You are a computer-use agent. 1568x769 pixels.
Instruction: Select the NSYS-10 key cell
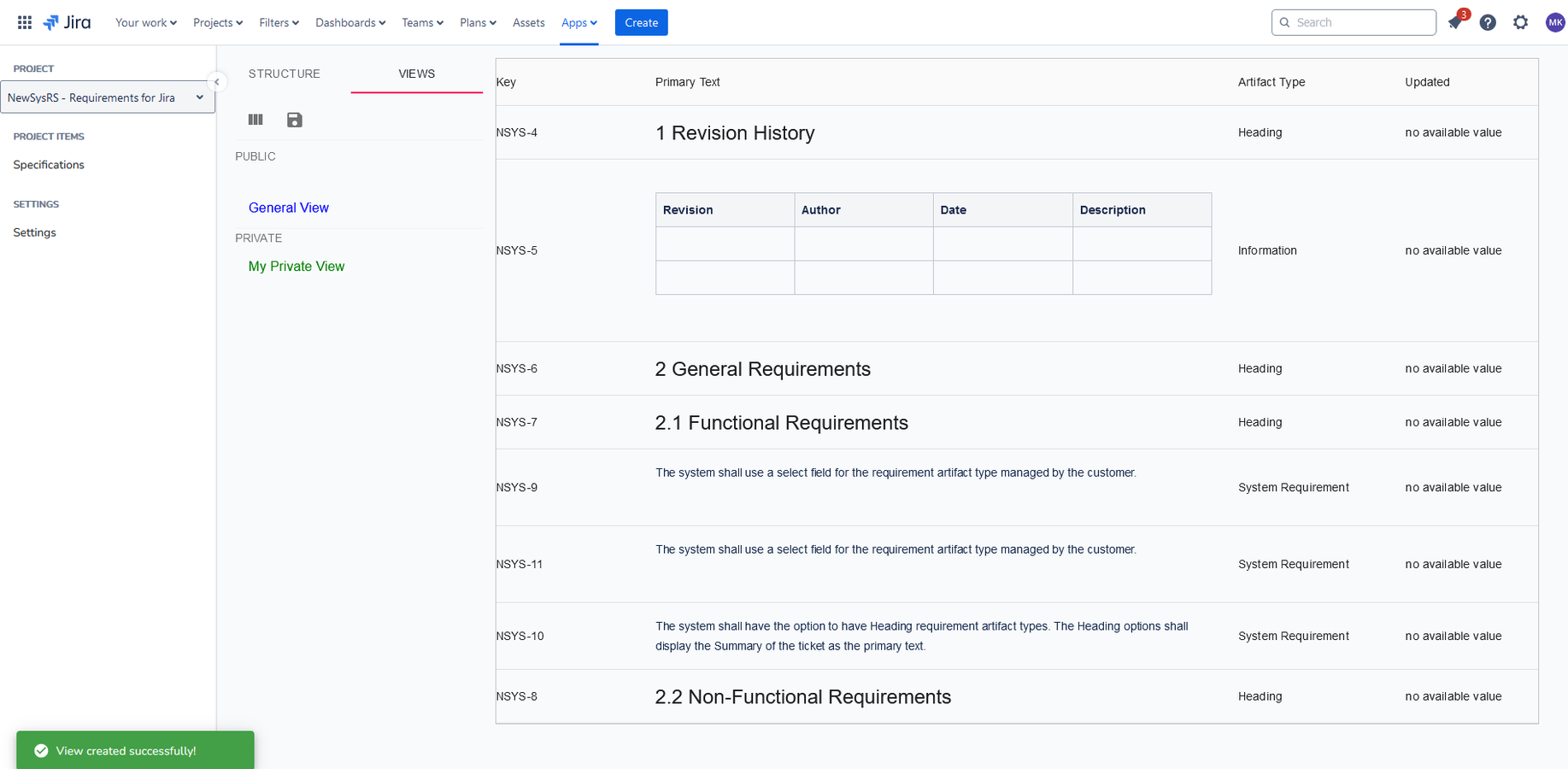coord(520,636)
